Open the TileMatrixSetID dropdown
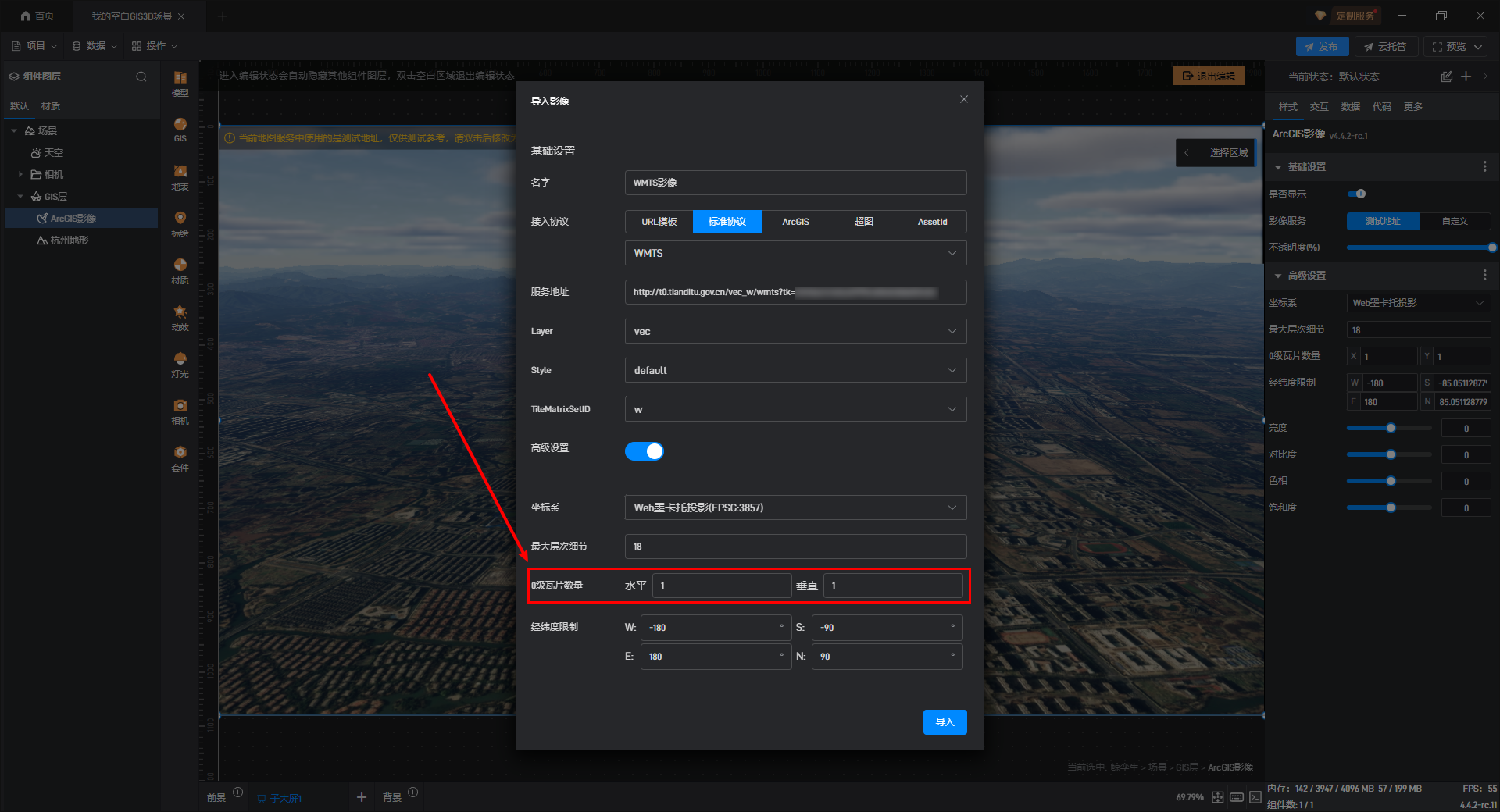Viewport: 1500px width, 812px height. 795,409
